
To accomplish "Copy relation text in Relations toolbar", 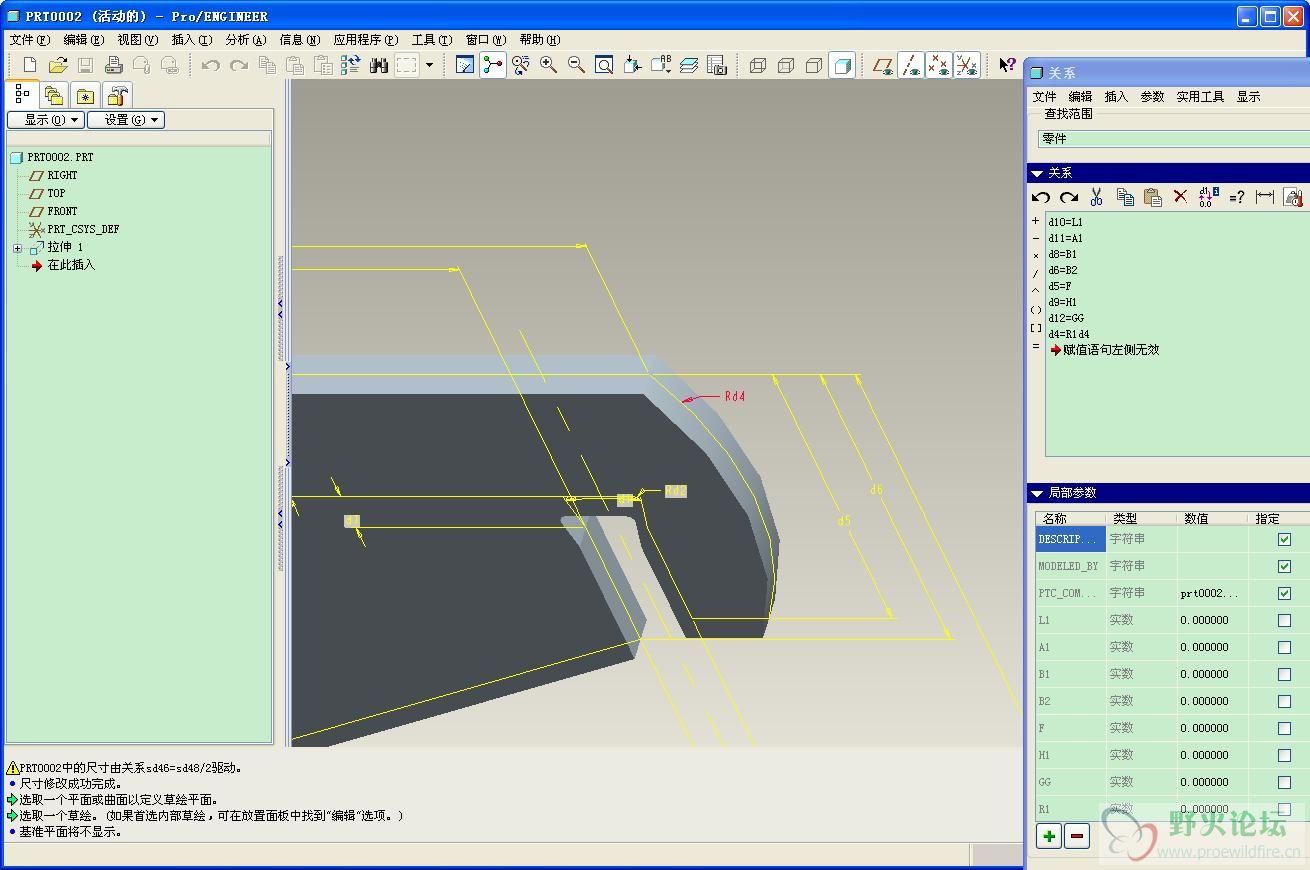I will [1125, 197].
